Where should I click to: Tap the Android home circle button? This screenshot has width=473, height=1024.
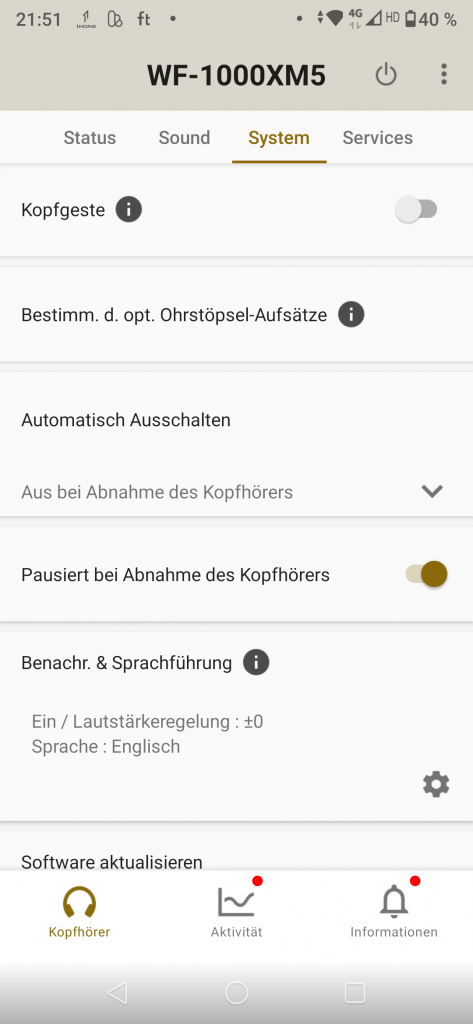(236, 993)
